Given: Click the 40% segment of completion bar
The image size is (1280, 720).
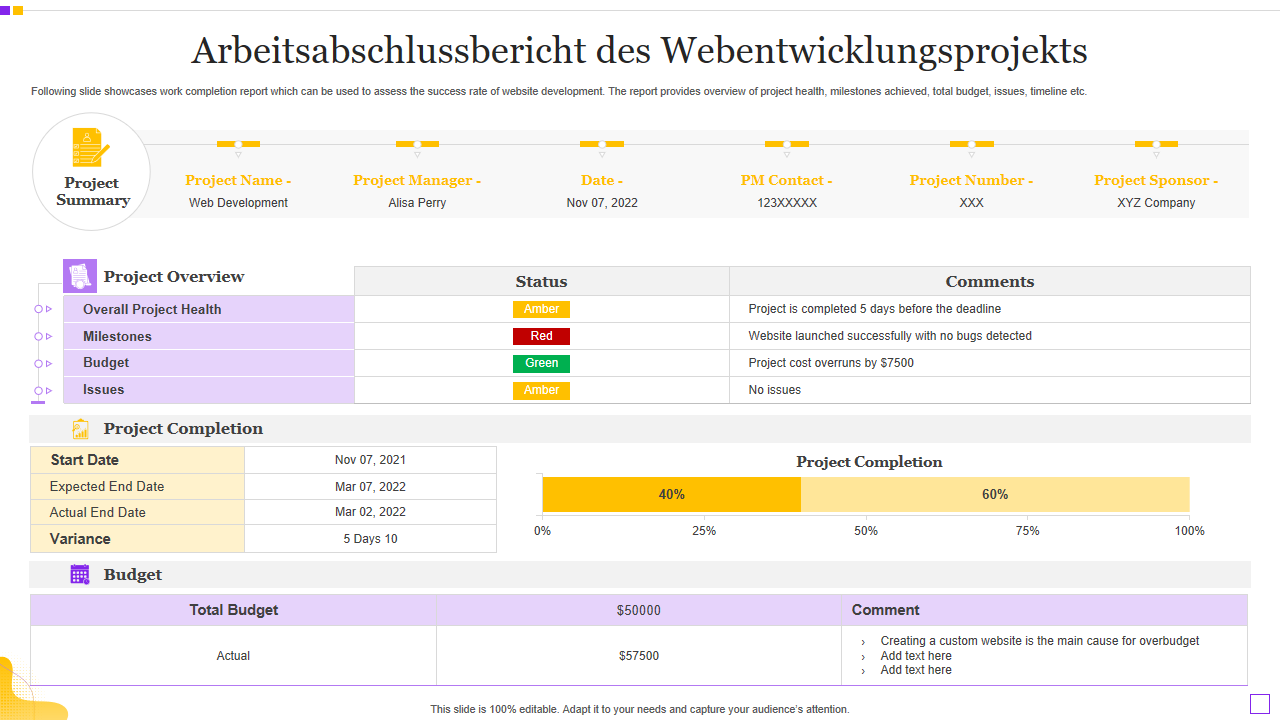Looking at the screenshot, I should 672,494.
